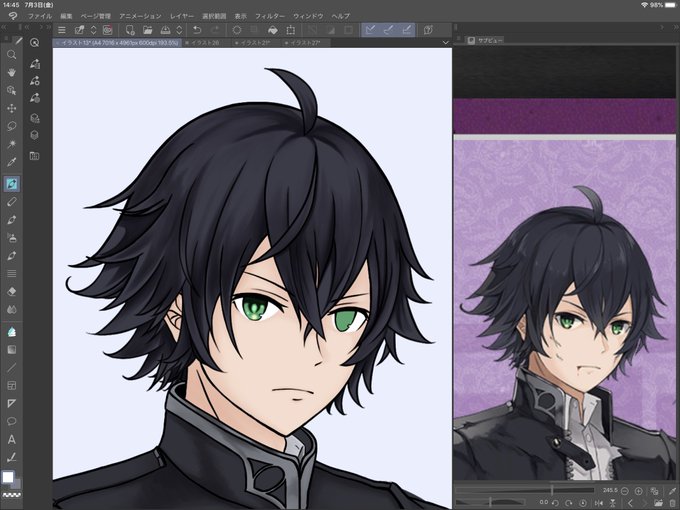Viewport: 680px width, 510px height.
Task: Click the Clear selection sparkle icon
Action: [237, 30]
